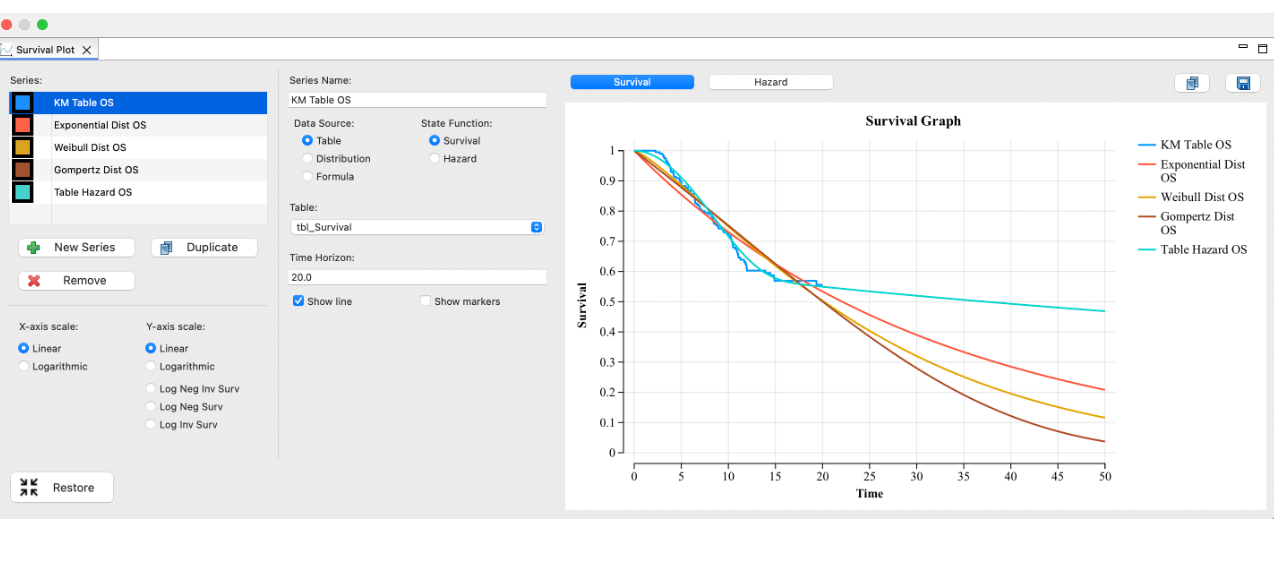Screen dimensions: 1274x572
Task: Switch to the Hazard graph tab
Action: coord(770,82)
